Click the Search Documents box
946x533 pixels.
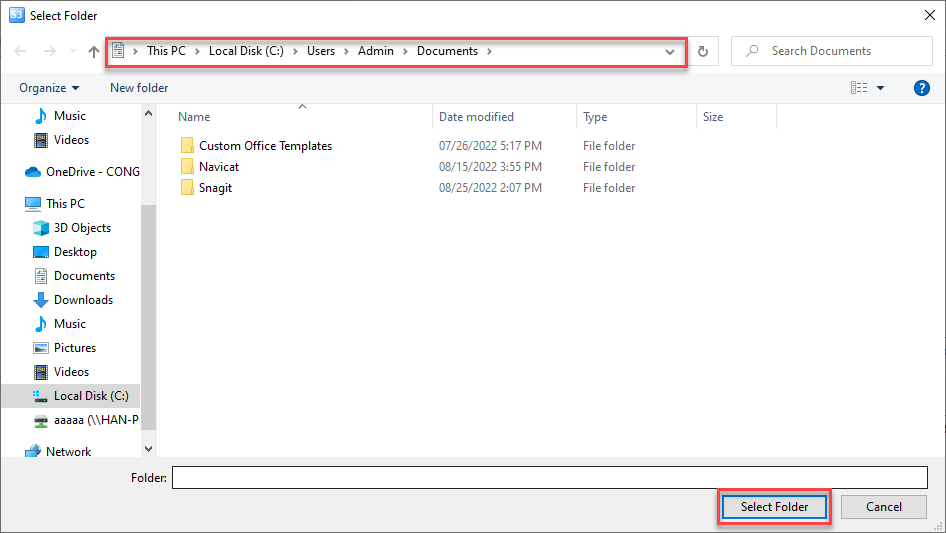(840, 51)
